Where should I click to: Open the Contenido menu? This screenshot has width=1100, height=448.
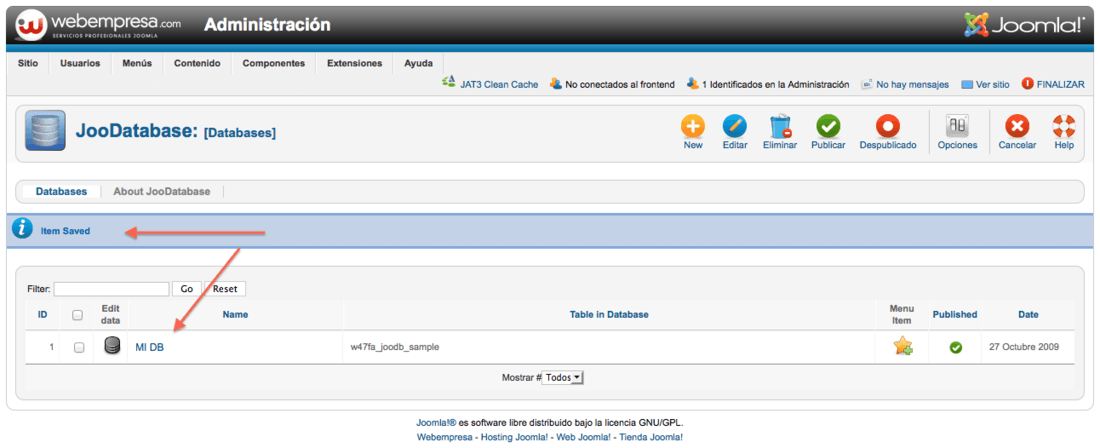(197, 63)
